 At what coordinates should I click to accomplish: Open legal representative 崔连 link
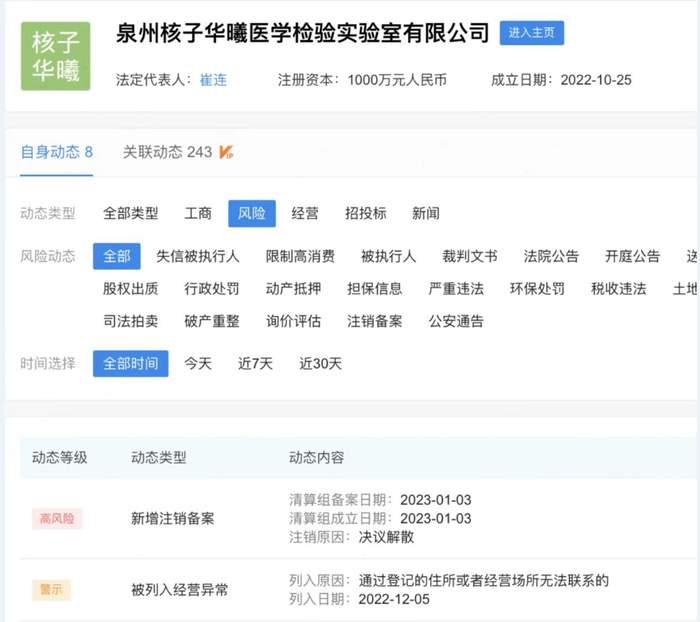[213, 80]
